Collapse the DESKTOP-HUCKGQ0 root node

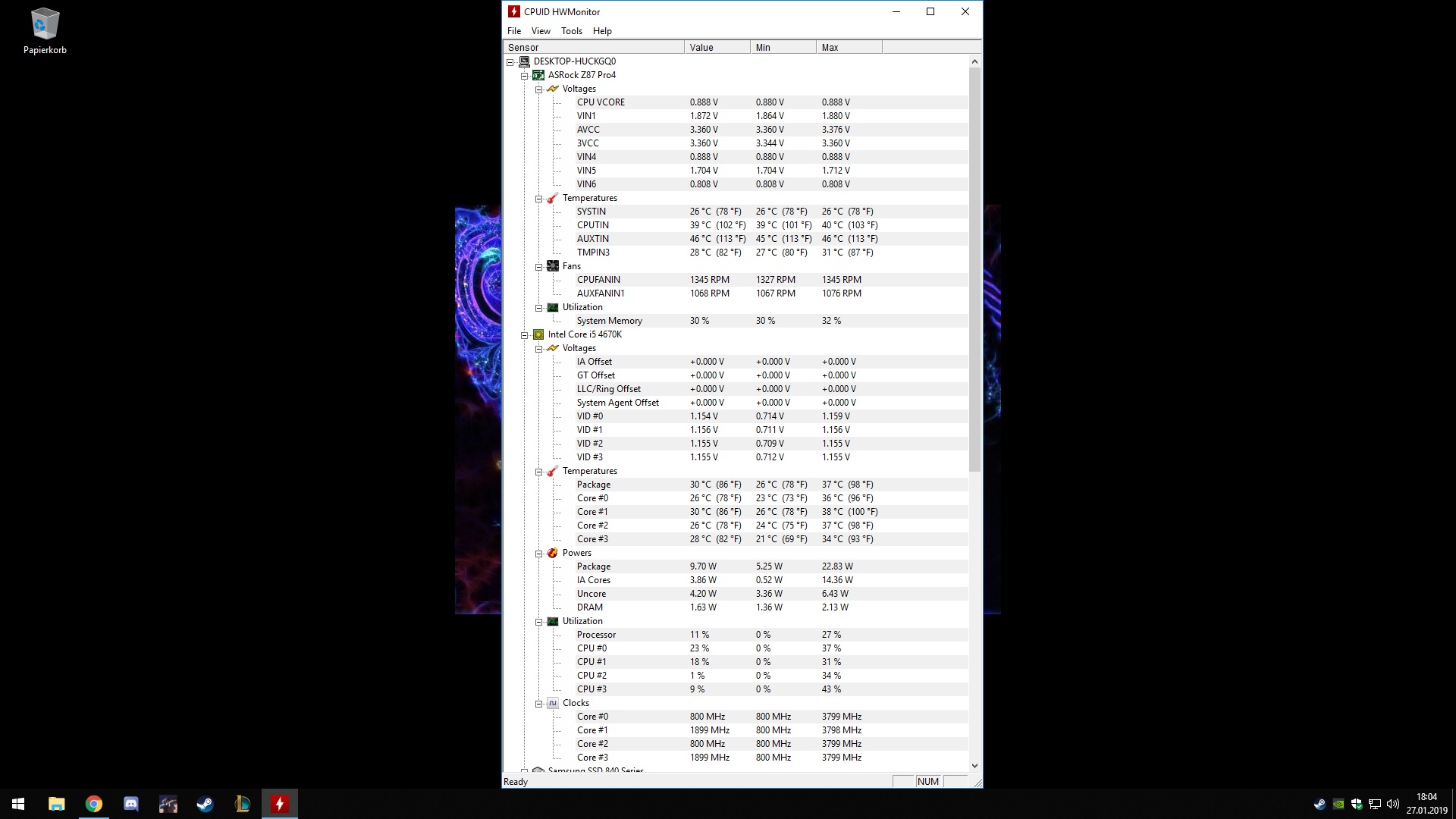[x=510, y=62]
